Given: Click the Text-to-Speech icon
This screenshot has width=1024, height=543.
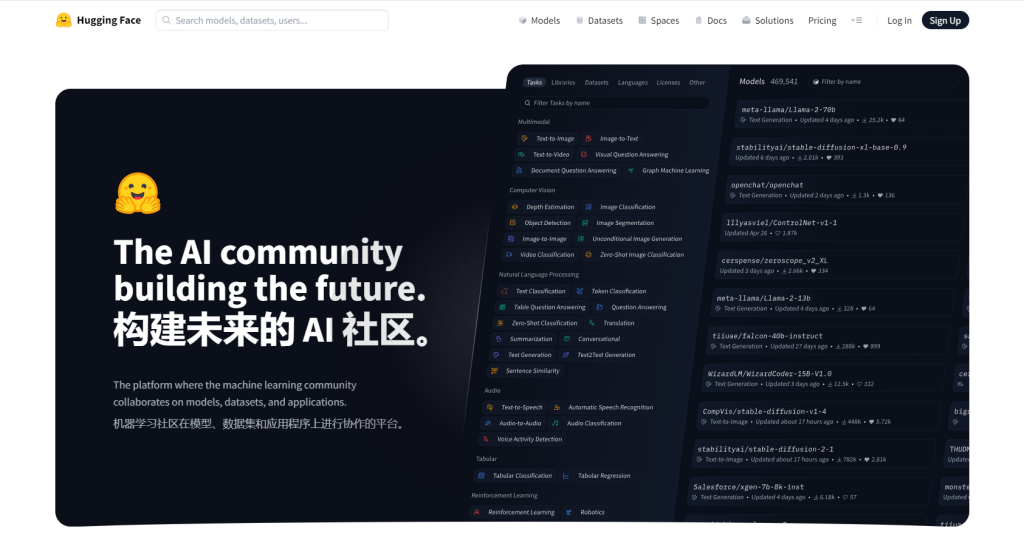Looking at the screenshot, I should [490, 408].
